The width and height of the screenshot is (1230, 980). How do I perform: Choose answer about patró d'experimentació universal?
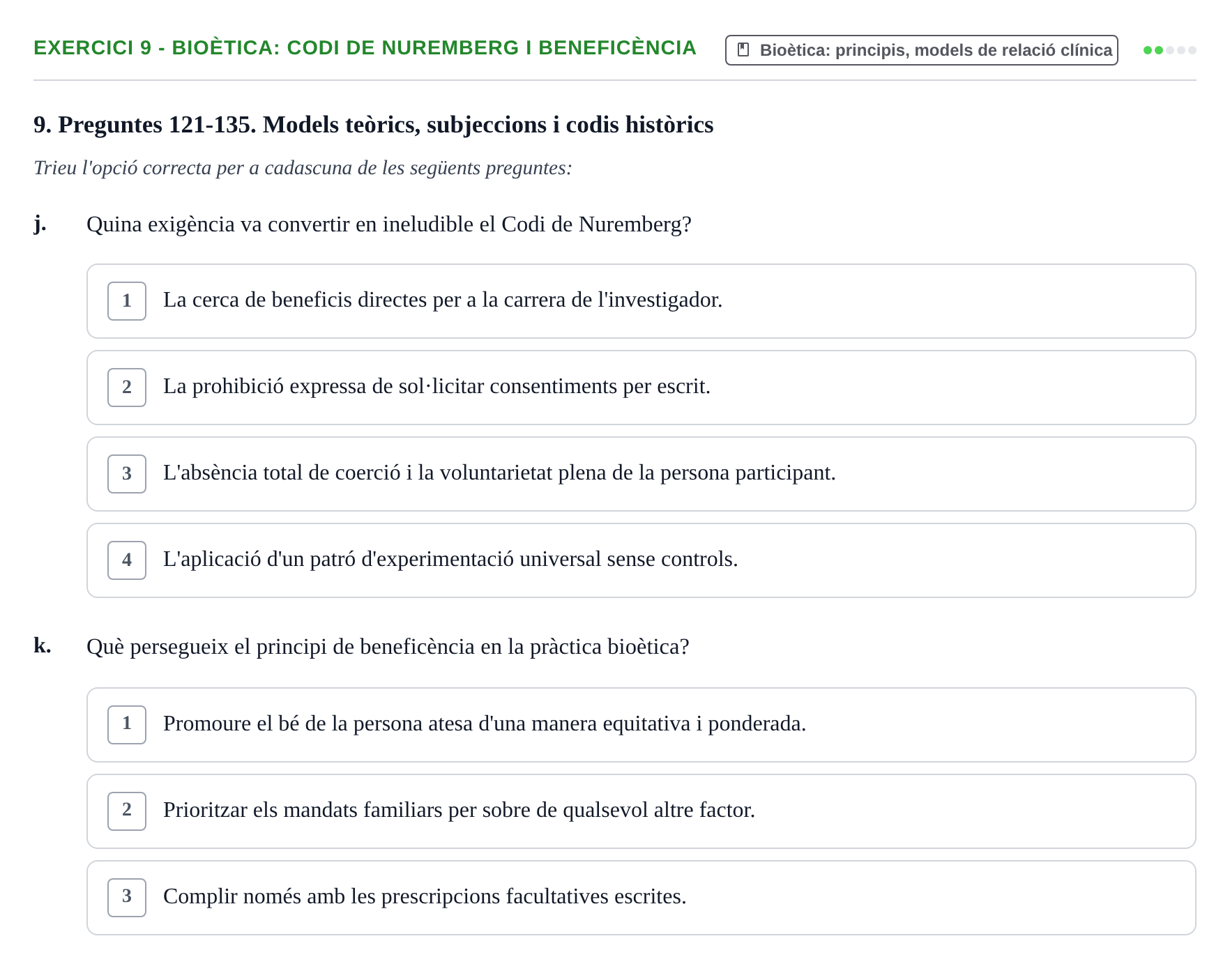[x=641, y=560]
